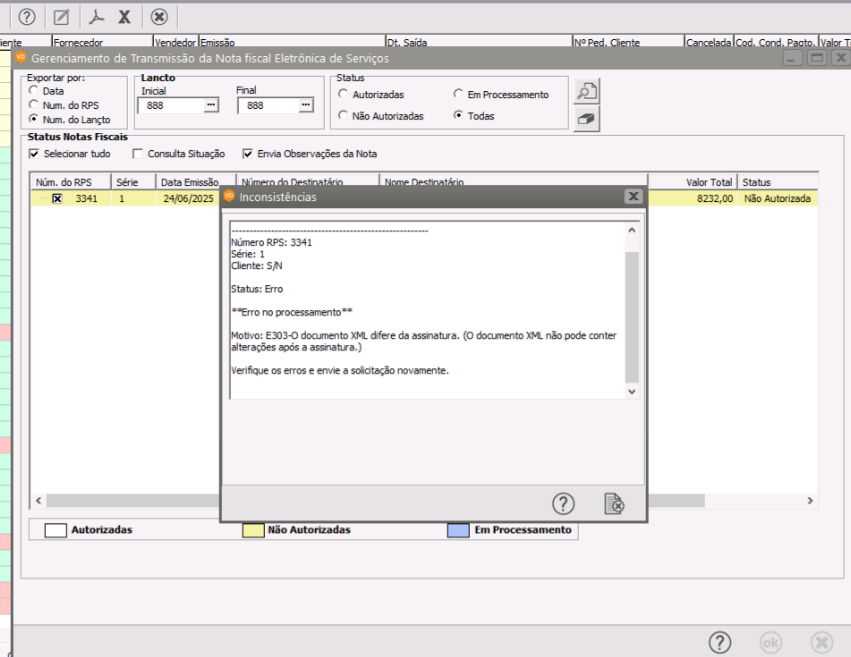
Task: Open the lookup button beside the Inicial field
Action: coord(210,105)
